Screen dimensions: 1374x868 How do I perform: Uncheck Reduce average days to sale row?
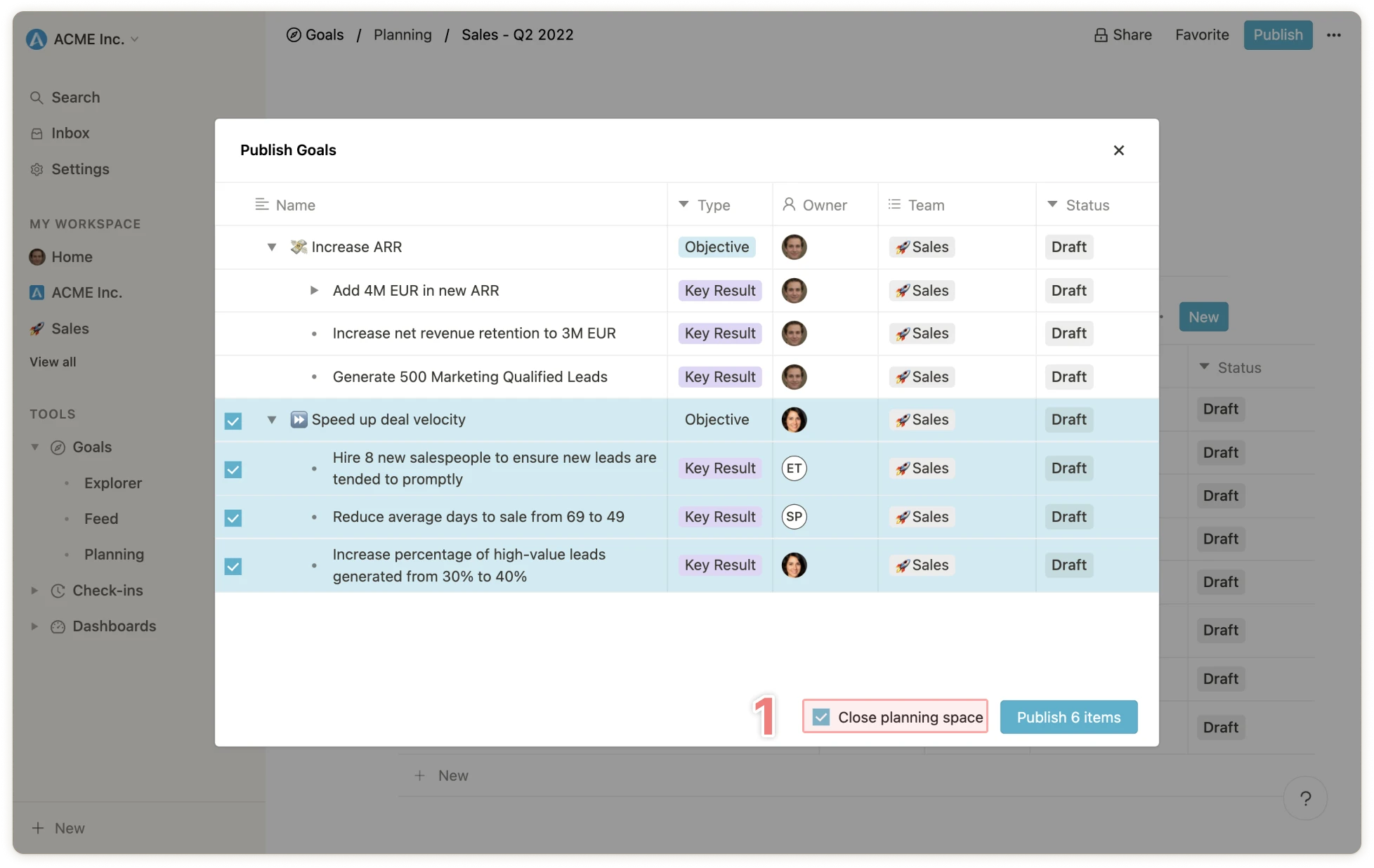pos(233,518)
